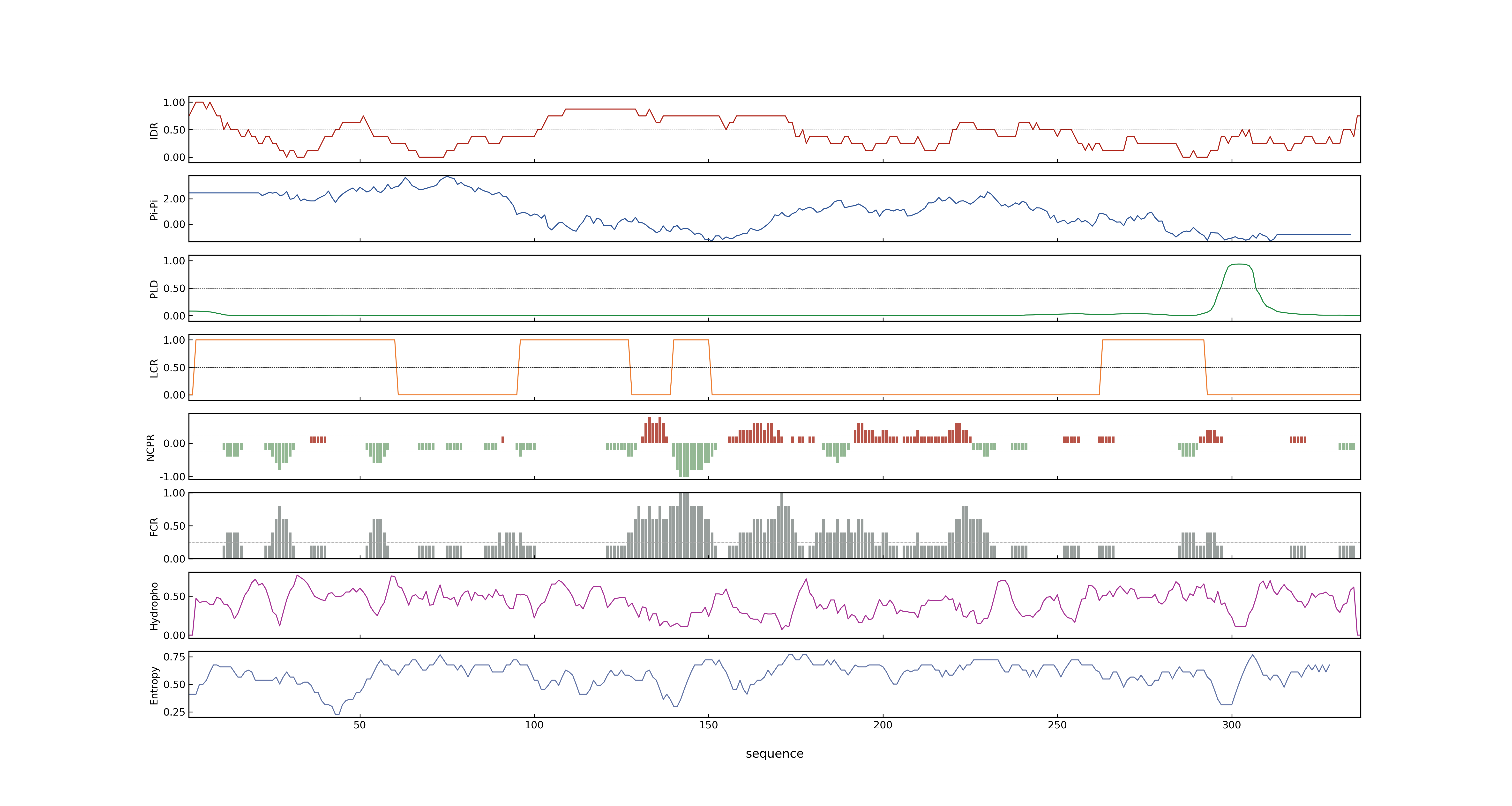Image resolution: width=1512 pixels, height=806 pixels.
Task: Click the 2.00 tick on Pi-Pi axis
Action: (x=174, y=199)
